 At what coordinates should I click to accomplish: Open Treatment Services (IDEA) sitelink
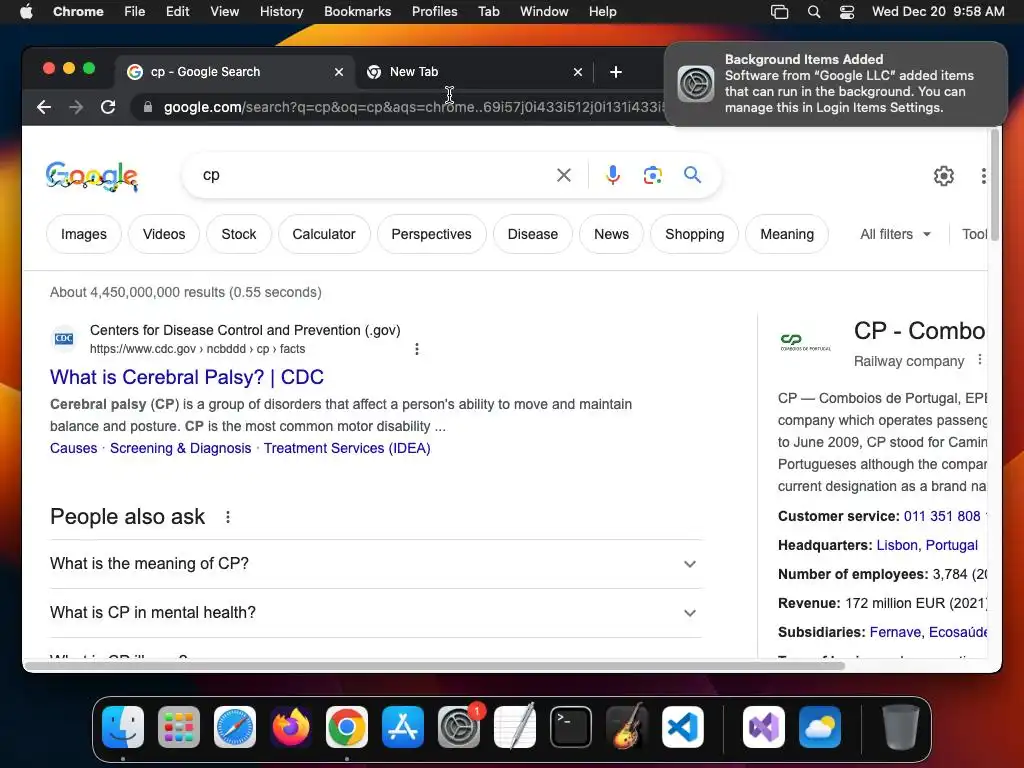tap(347, 449)
